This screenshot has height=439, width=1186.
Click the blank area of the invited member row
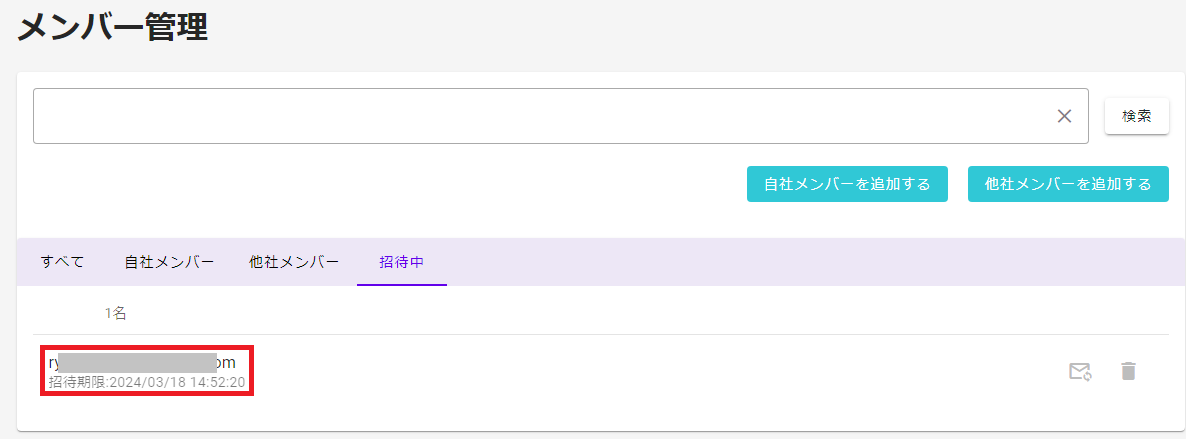coord(650,371)
